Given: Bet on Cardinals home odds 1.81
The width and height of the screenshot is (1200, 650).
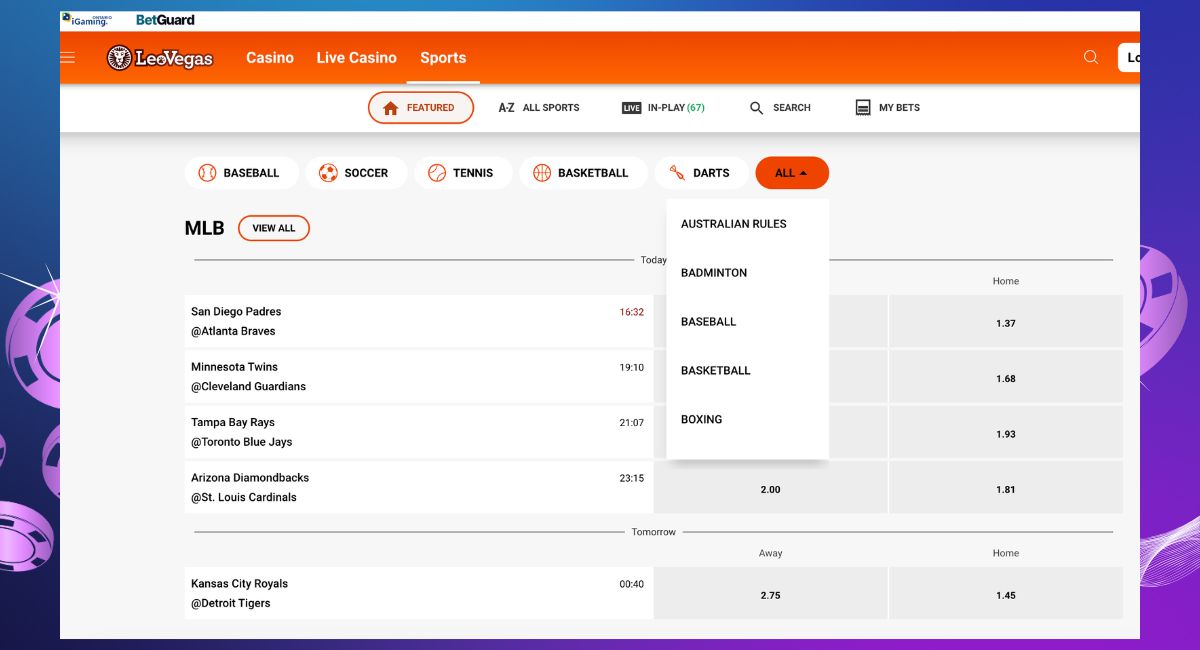Looking at the screenshot, I should pyautogui.click(x=1006, y=488).
